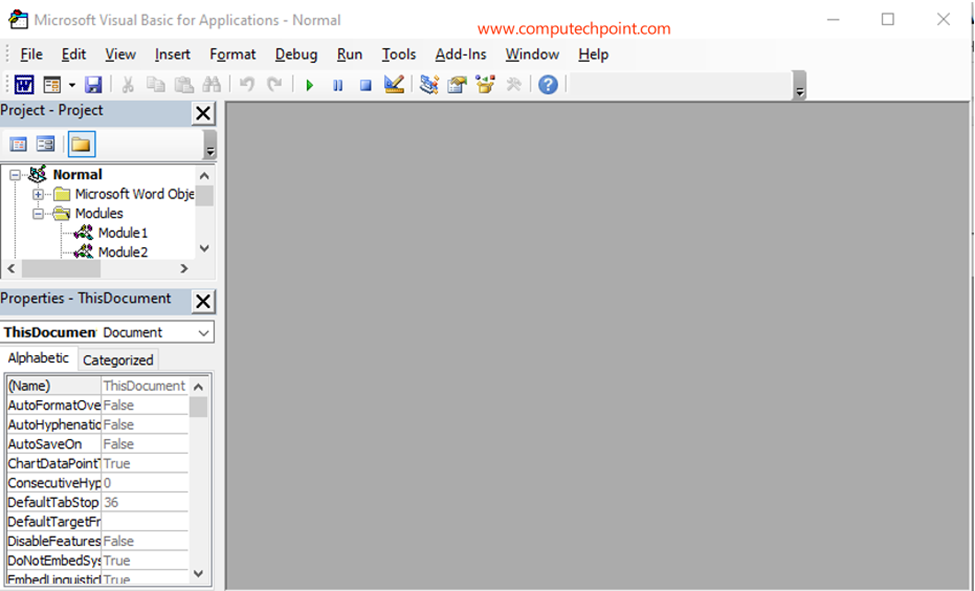Open the Insert object dropdown arrow
Image resolution: width=975 pixels, height=591 pixels.
click(x=72, y=85)
